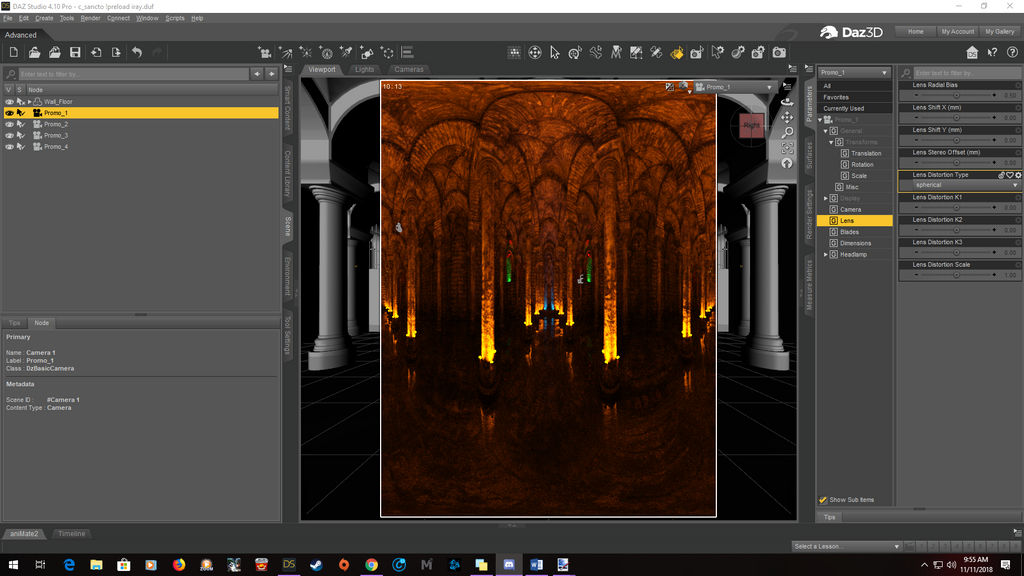1024x576 pixels.
Task: Select the Blades property group
Action: pos(849,232)
